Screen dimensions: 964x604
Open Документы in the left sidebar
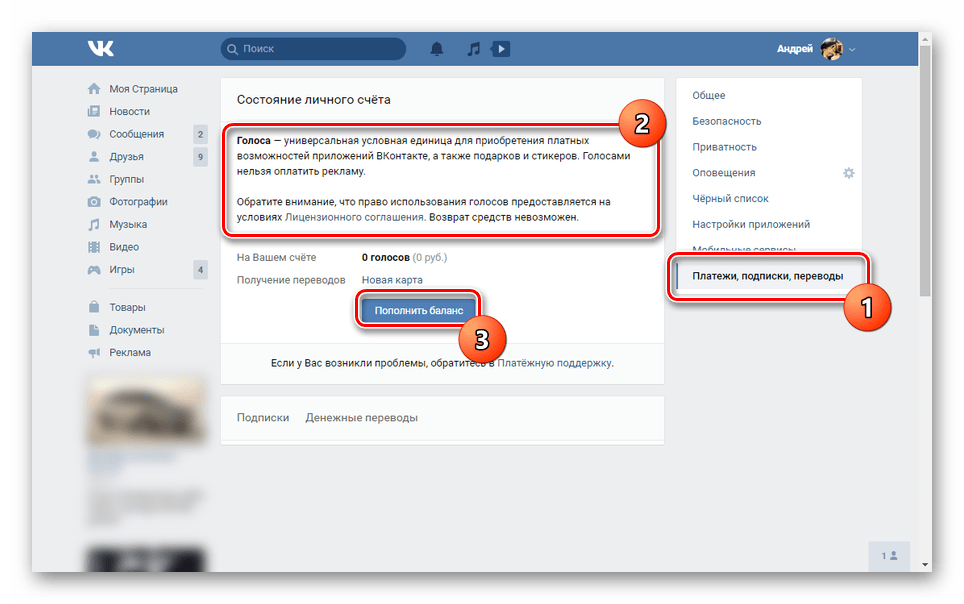click(x=136, y=330)
